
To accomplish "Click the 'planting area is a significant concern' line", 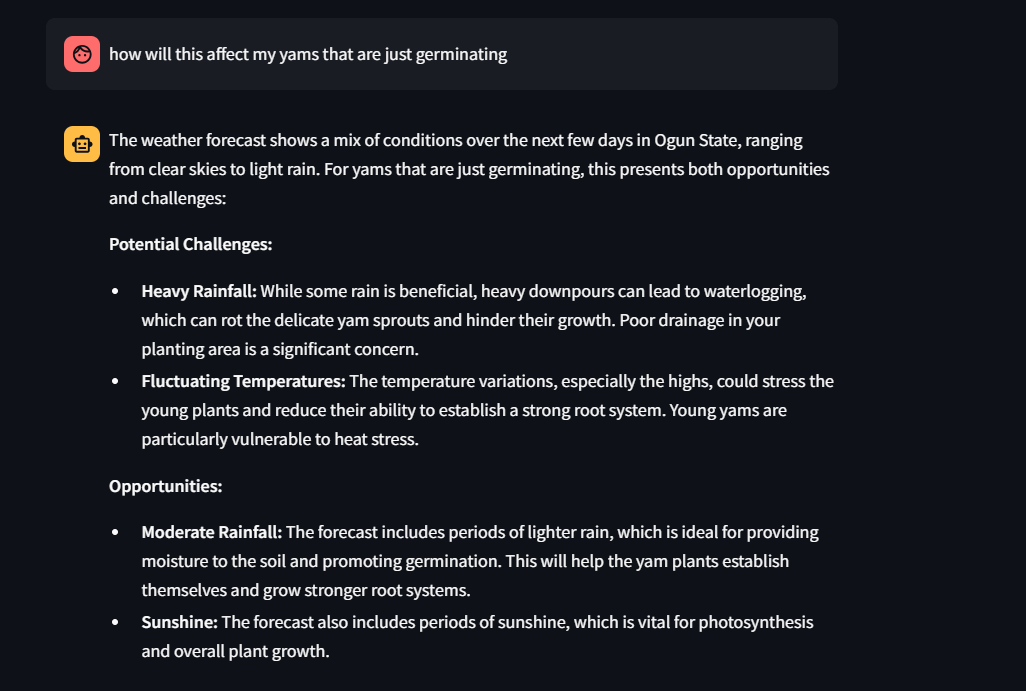I will coord(279,349).
